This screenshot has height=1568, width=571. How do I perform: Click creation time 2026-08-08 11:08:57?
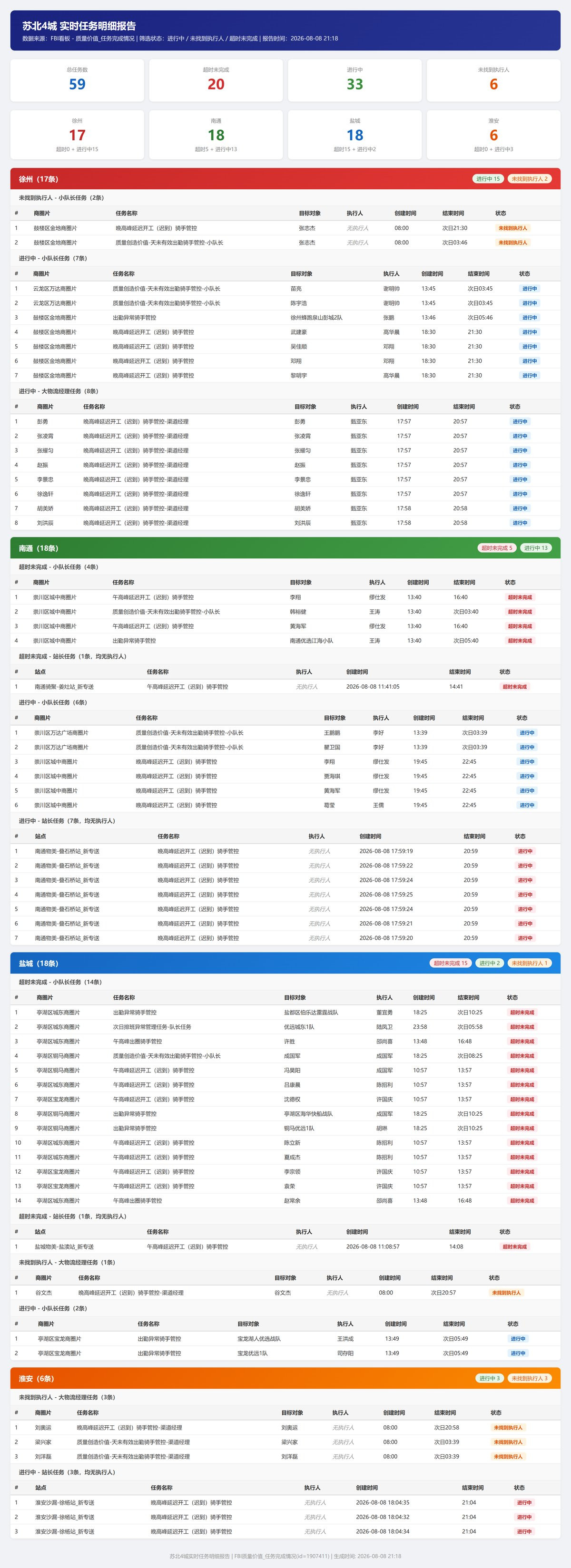373,1247
